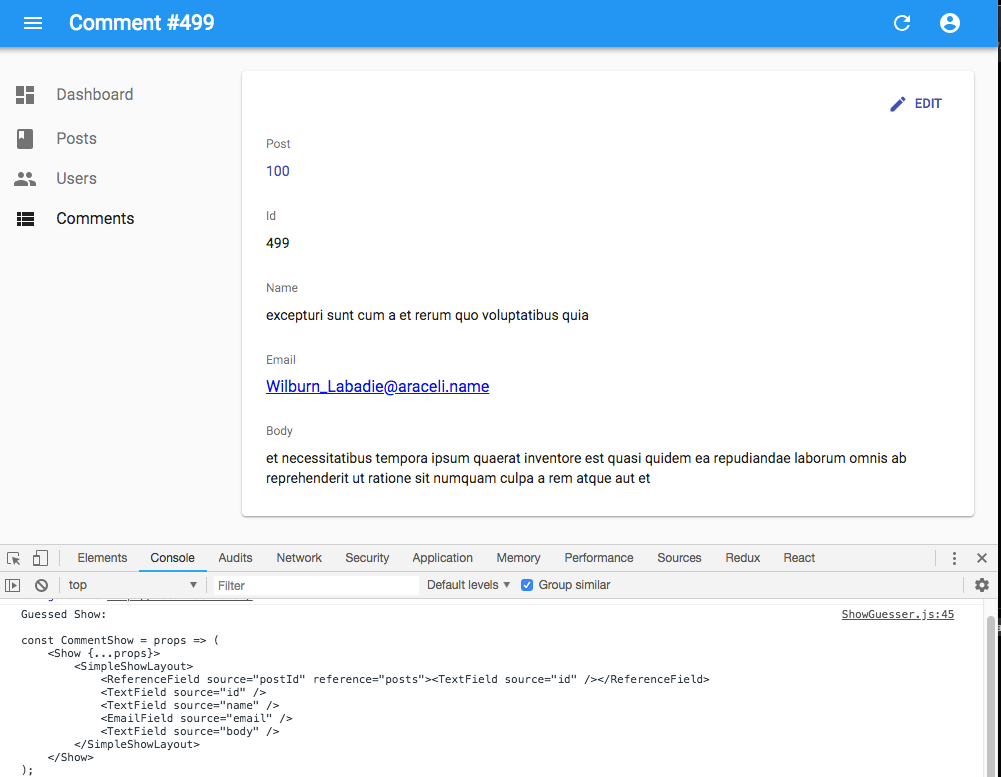
Task: Open the top JavaScript context dropdown
Action: (x=132, y=585)
